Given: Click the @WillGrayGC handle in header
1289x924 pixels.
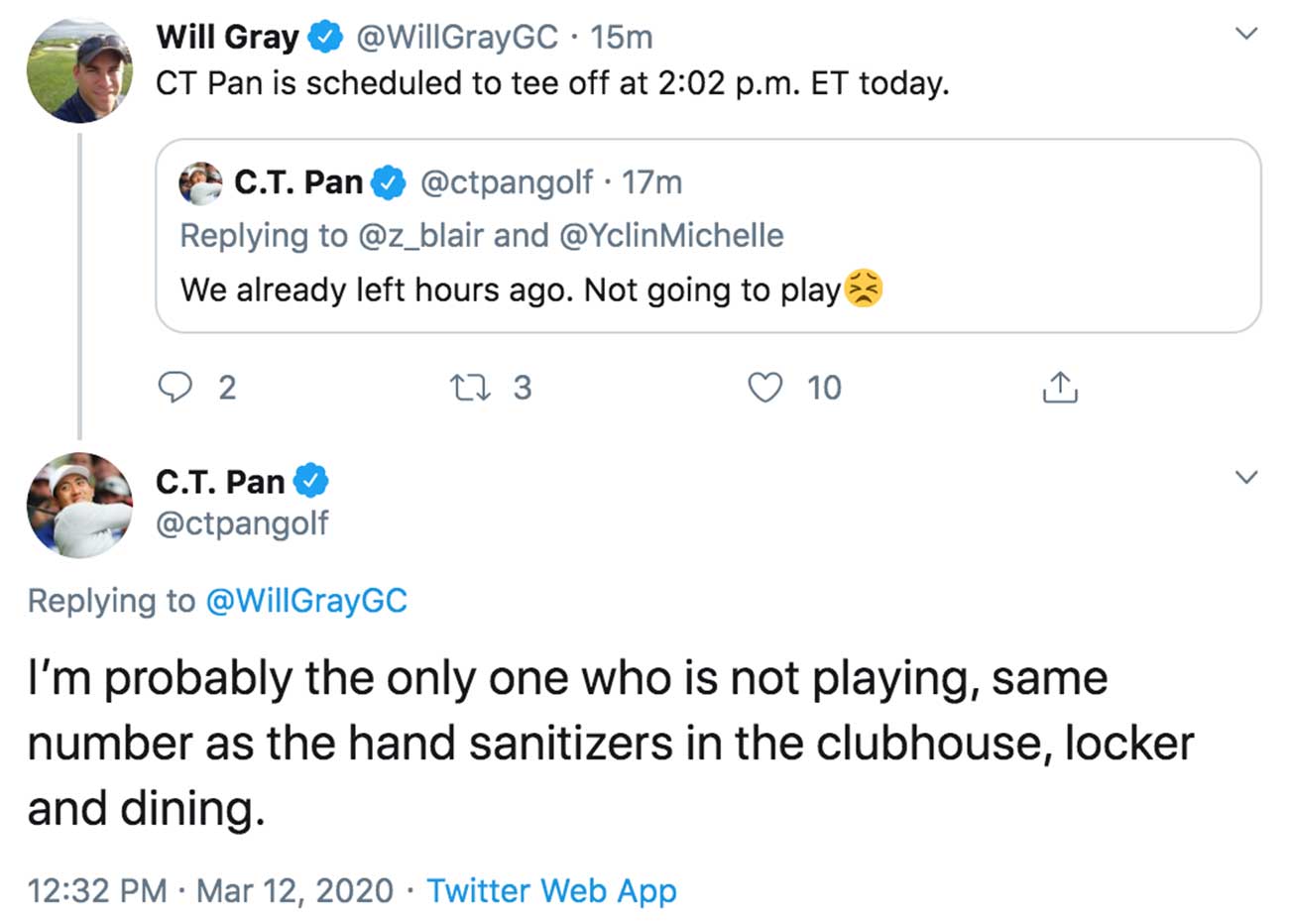Looking at the screenshot, I should click(456, 38).
